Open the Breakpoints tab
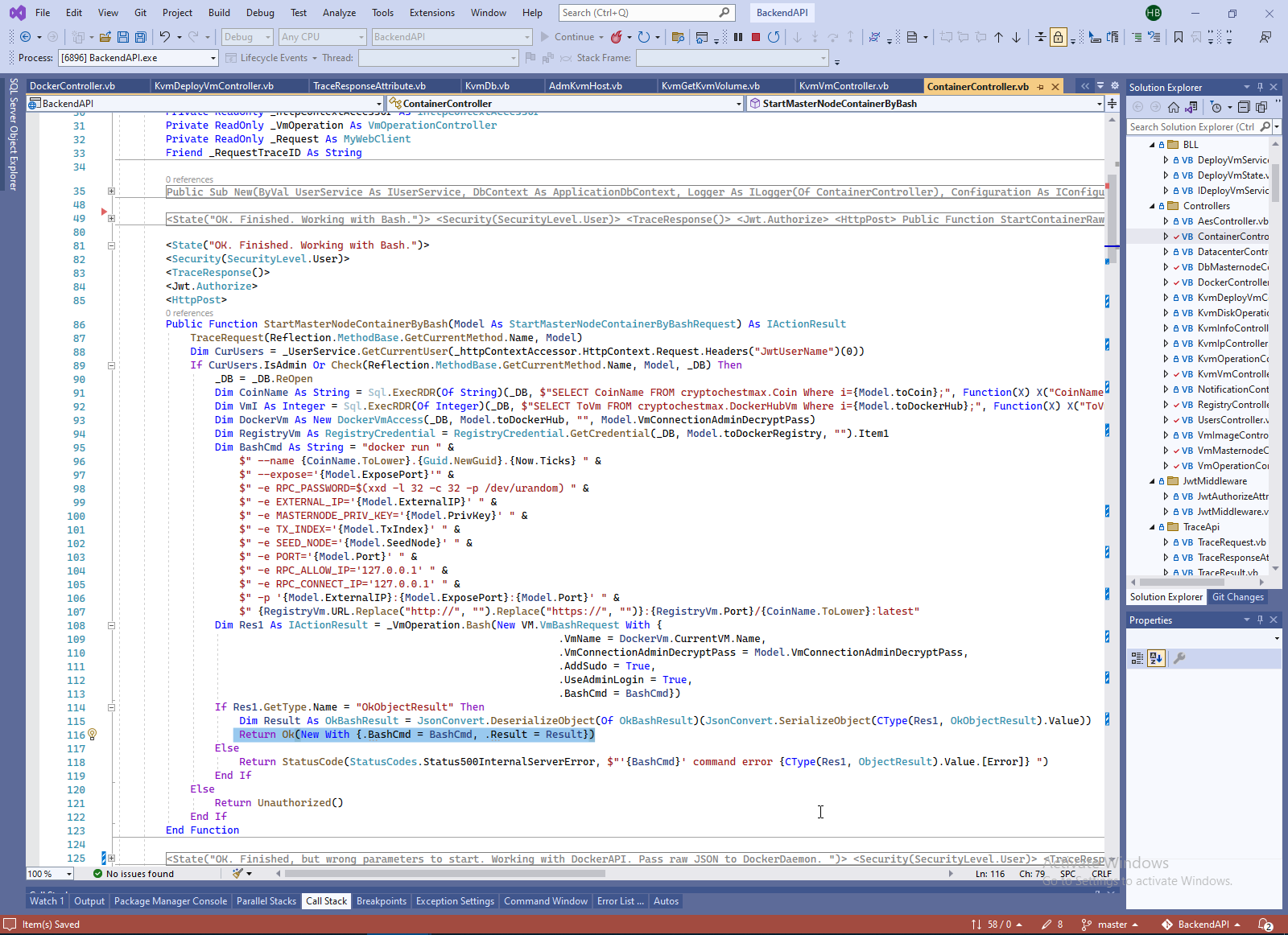The width and height of the screenshot is (1288, 935). [x=382, y=901]
